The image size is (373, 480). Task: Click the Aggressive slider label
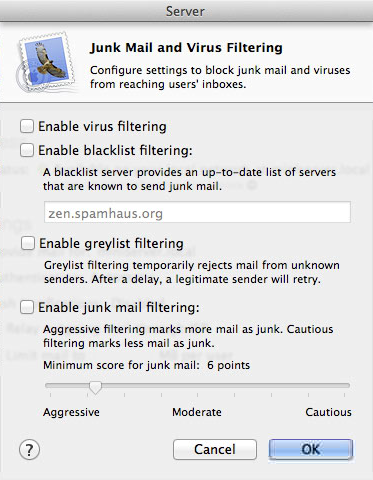coord(71,412)
